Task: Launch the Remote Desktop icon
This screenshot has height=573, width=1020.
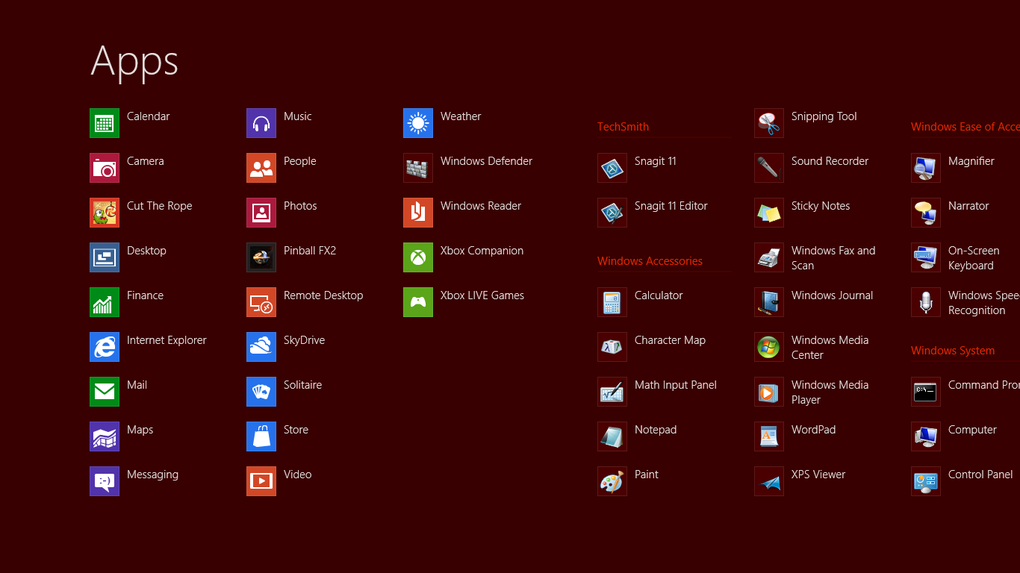Action: pos(261,302)
